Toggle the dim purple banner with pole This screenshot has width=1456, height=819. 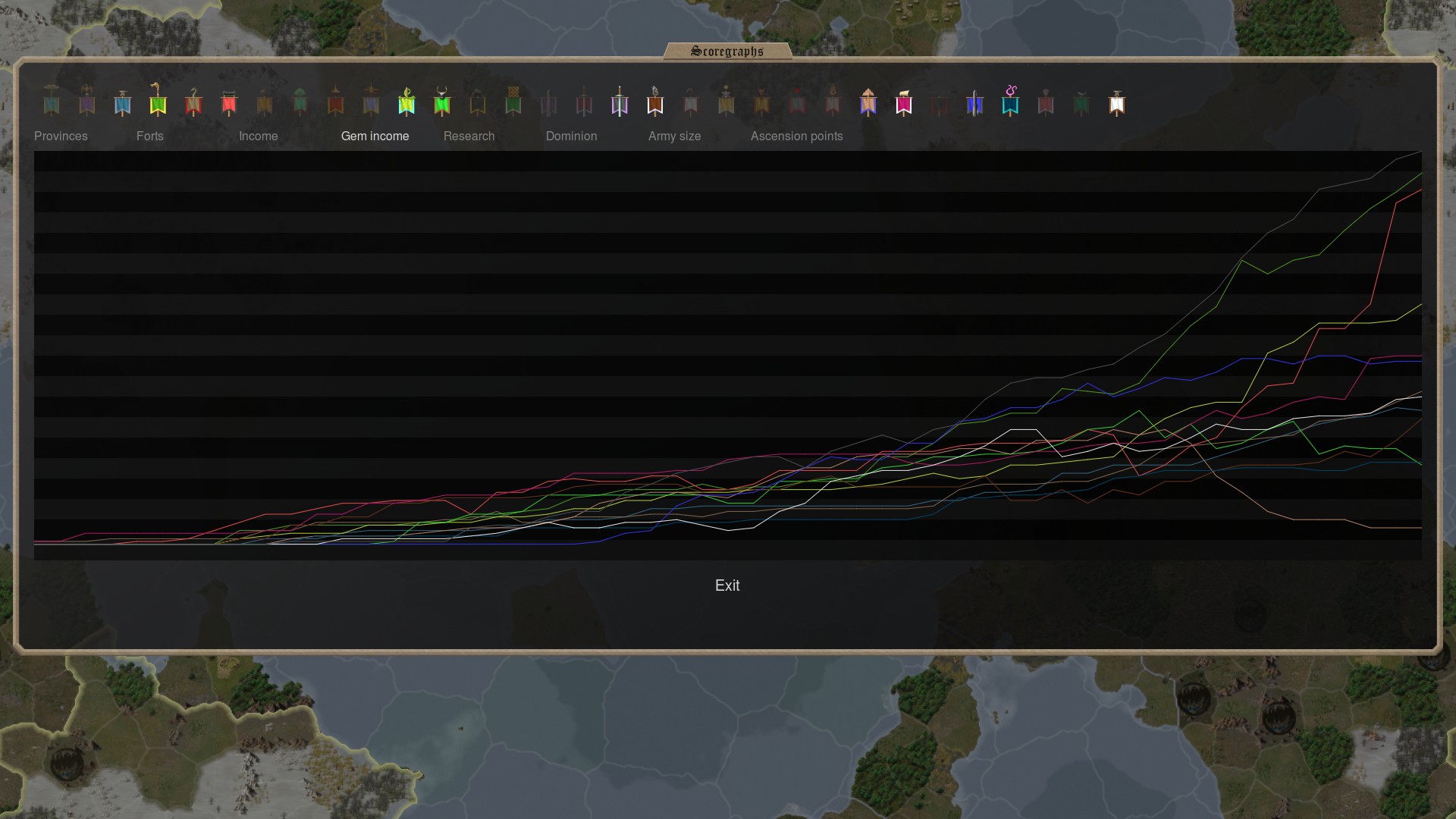tap(549, 102)
